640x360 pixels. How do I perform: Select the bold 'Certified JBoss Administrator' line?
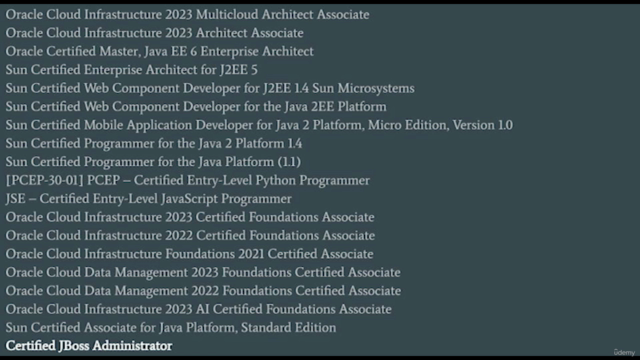tap(89, 346)
